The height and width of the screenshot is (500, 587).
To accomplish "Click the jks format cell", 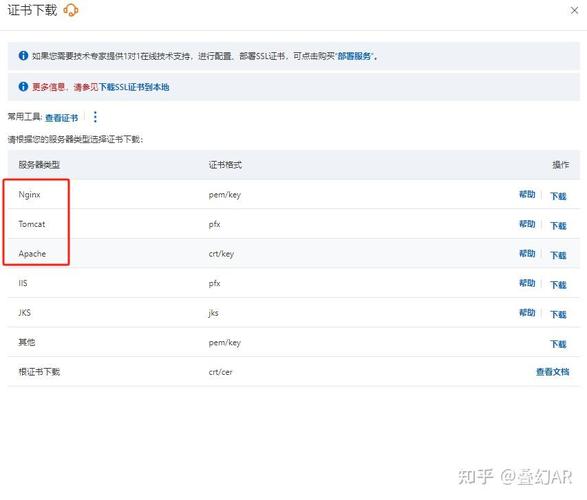I will click(213, 313).
